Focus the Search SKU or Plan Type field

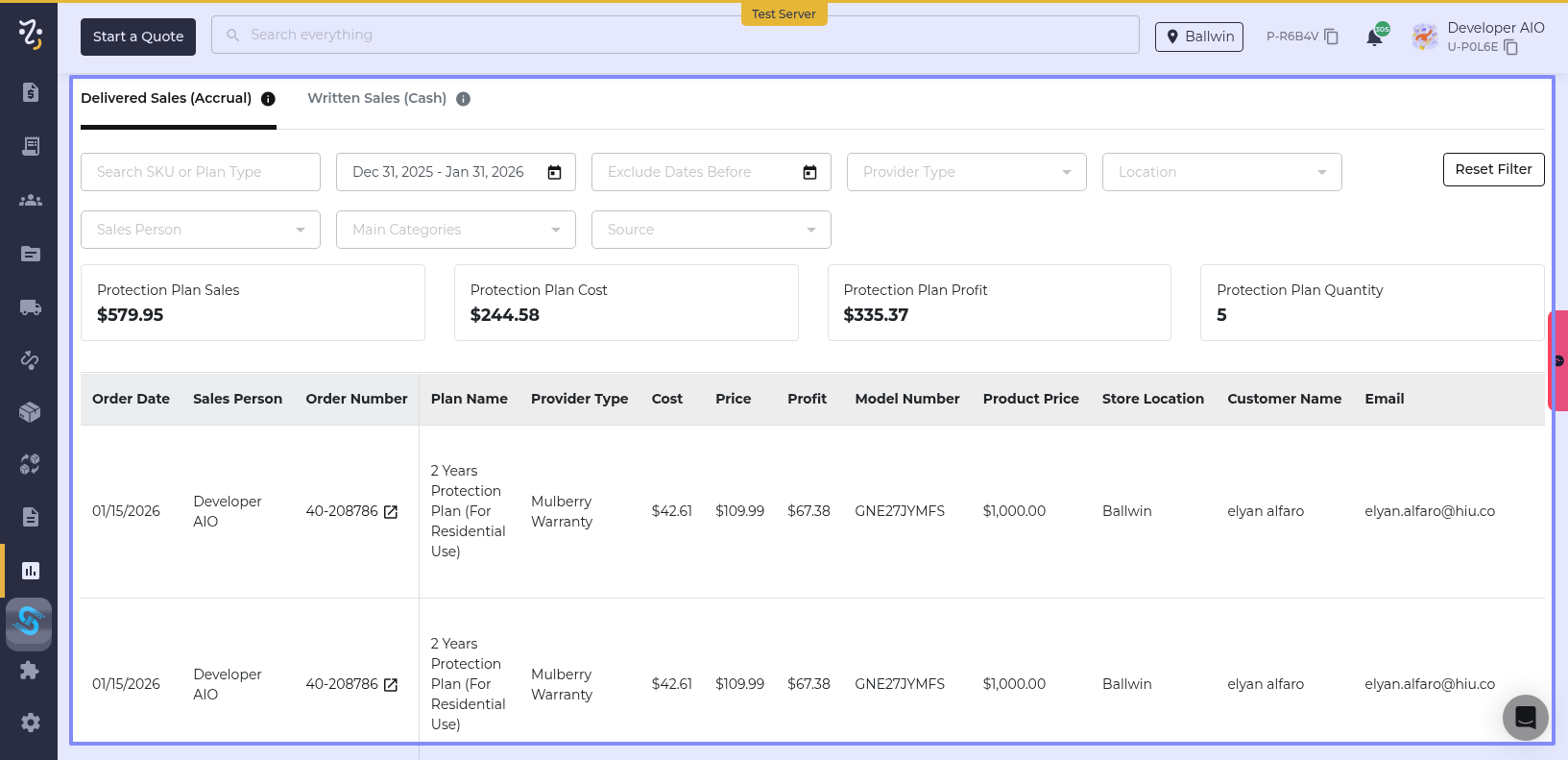coord(200,172)
